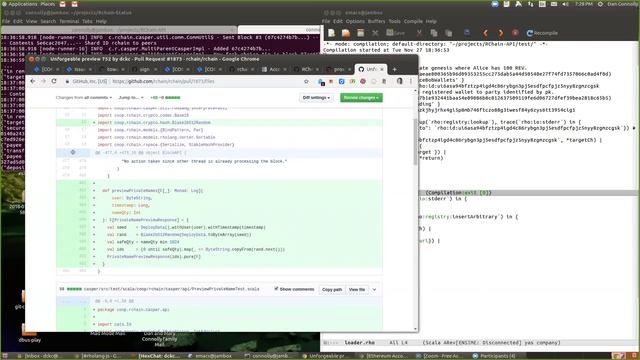The height and width of the screenshot is (360, 640).
Task: Click Chrome page vertical scrollbar
Action: tap(416, 142)
